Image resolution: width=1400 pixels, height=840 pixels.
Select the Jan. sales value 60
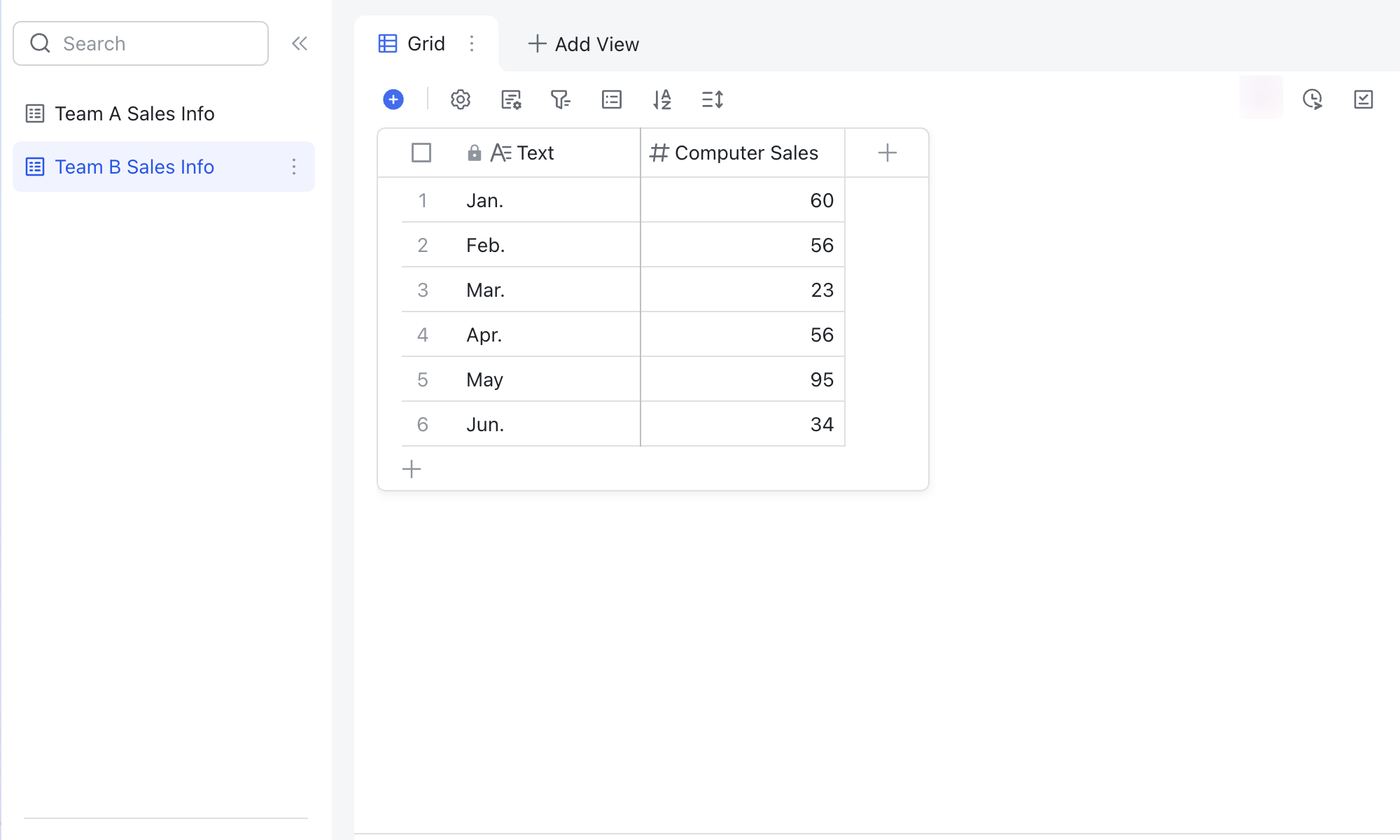click(x=743, y=200)
